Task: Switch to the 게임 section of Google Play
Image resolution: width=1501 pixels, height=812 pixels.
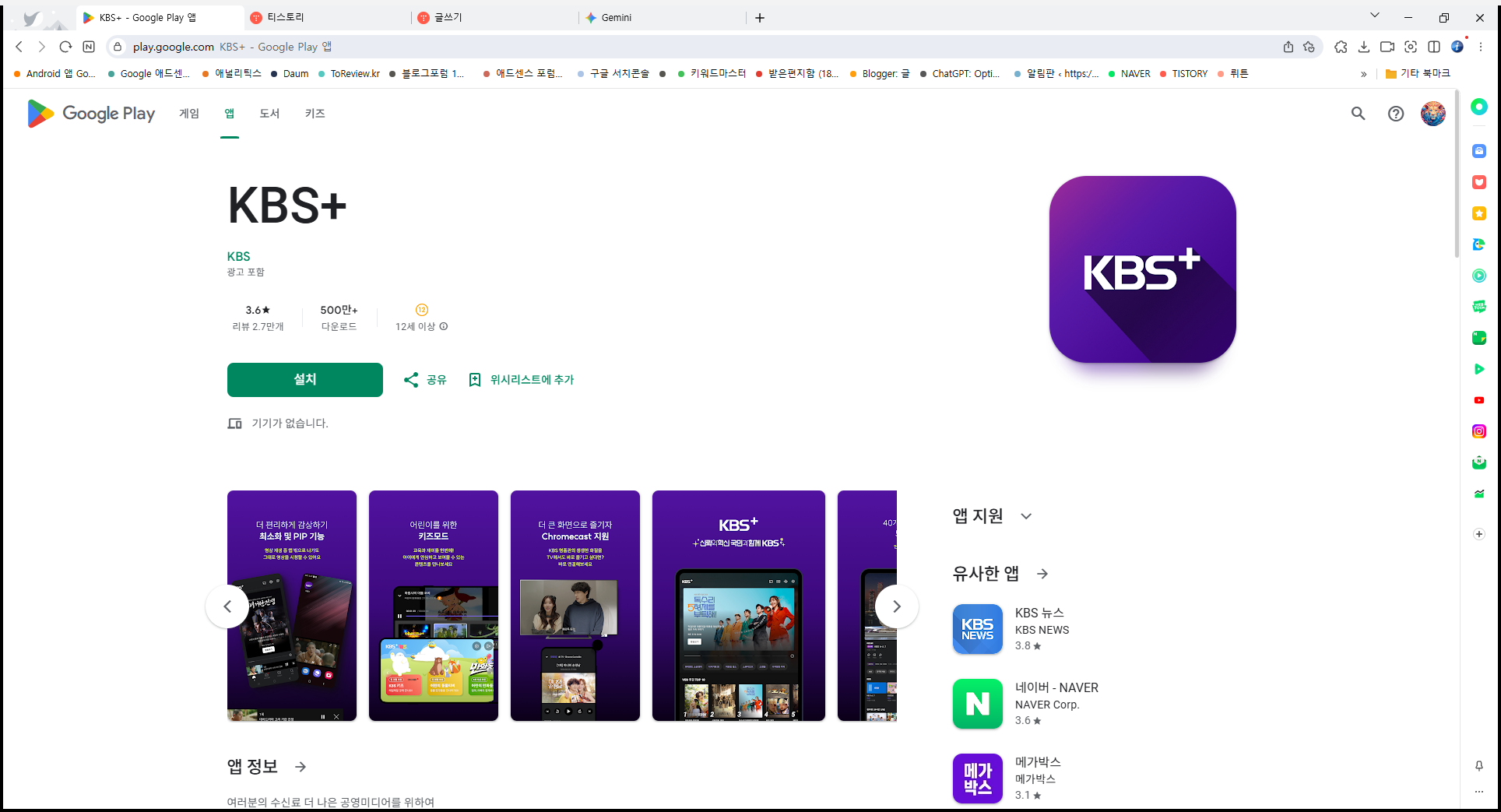Action: pos(188,114)
